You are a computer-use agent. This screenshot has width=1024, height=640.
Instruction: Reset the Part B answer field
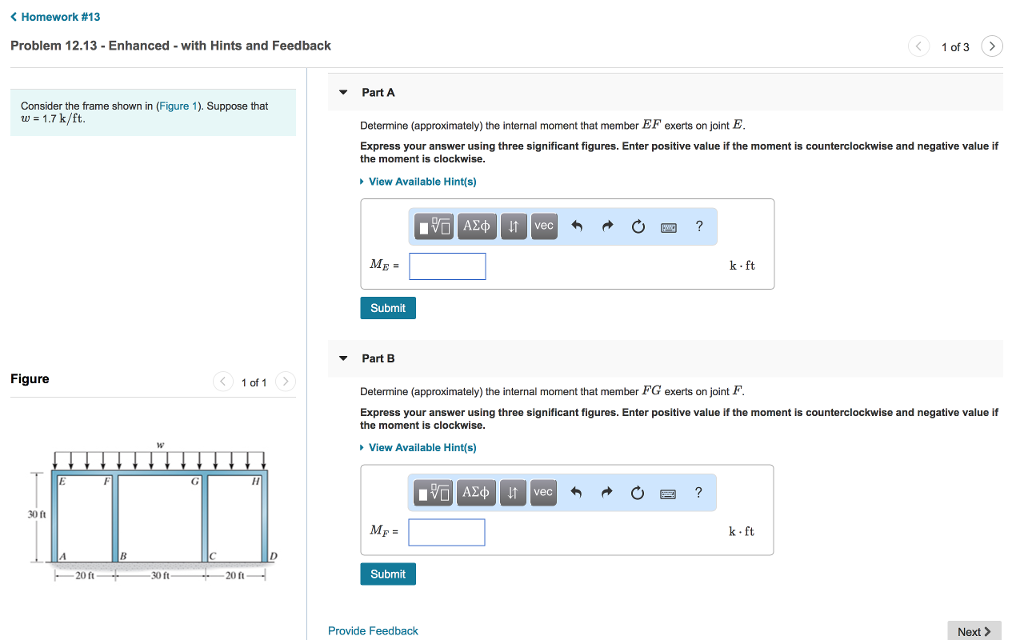point(638,493)
